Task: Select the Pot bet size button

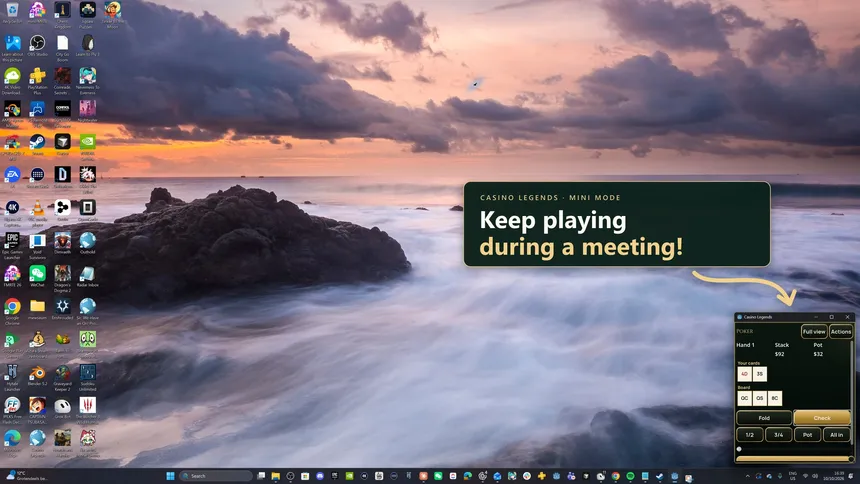Action: pos(807,435)
